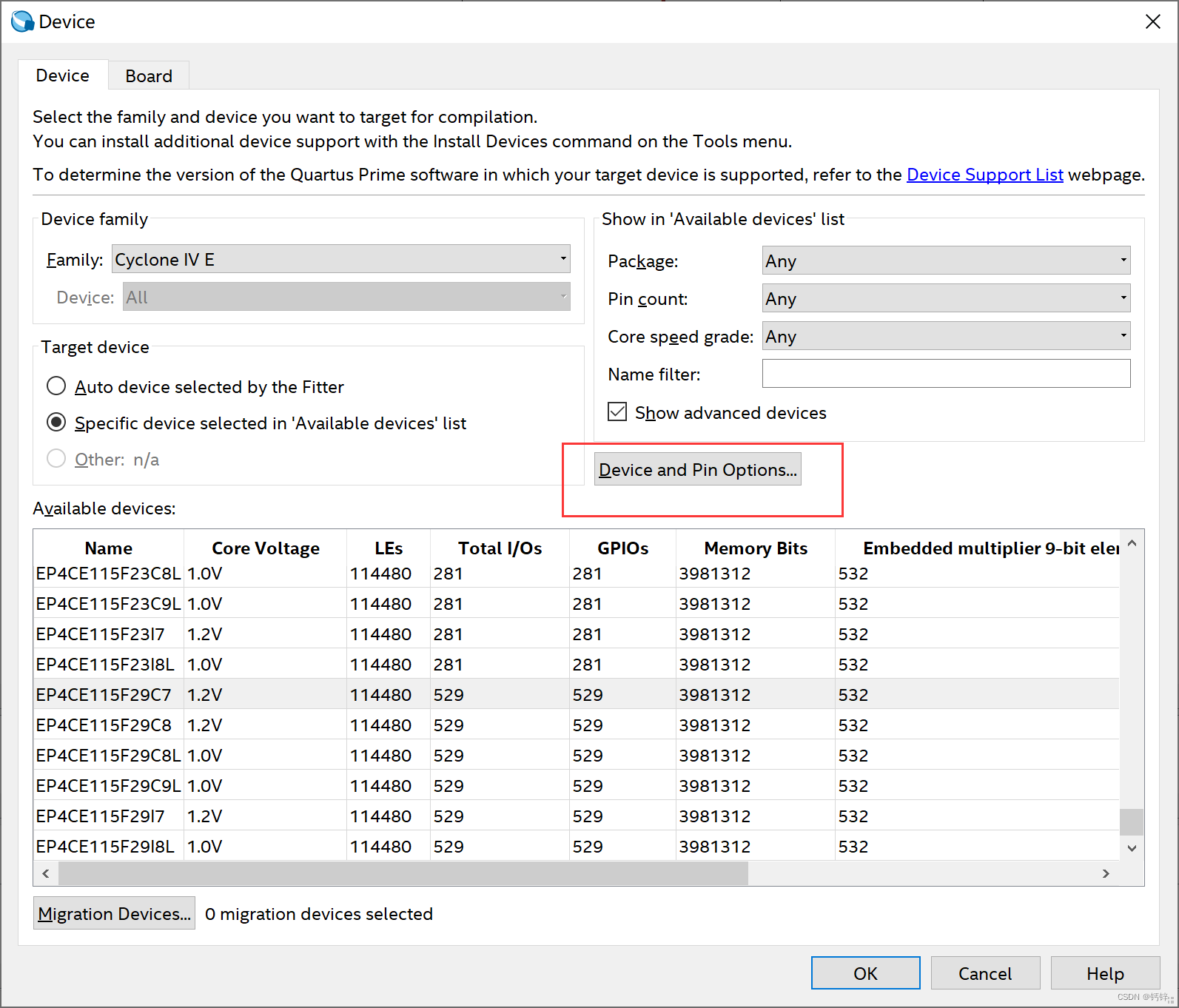
Task: Select device EP4CE115F23C9L
Action: (576, 604)
